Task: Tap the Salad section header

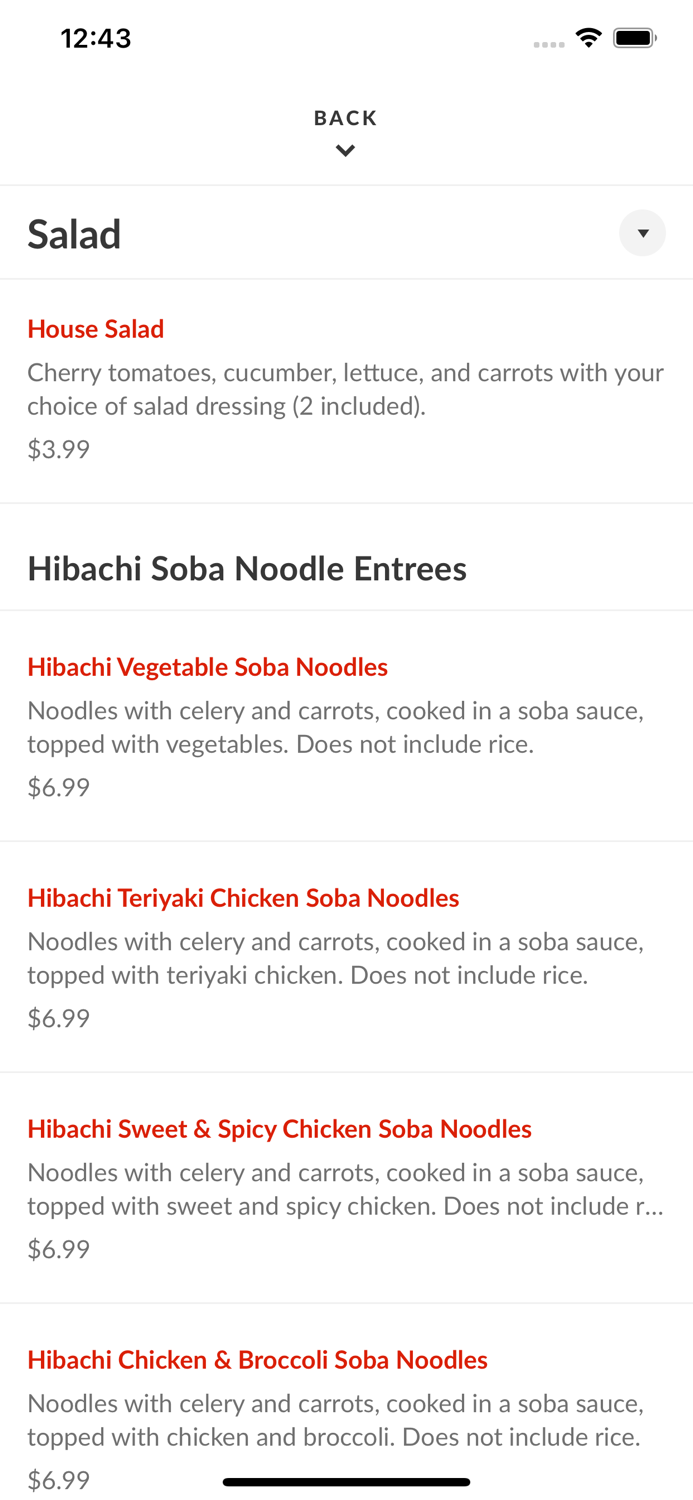Action: (75, 233)
